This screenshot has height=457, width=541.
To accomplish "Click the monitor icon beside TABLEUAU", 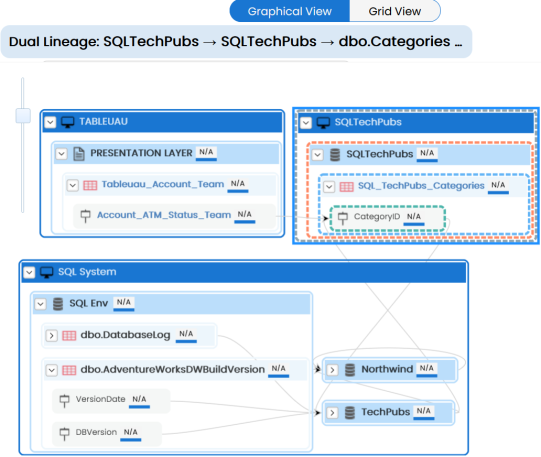I will point(68,122).
